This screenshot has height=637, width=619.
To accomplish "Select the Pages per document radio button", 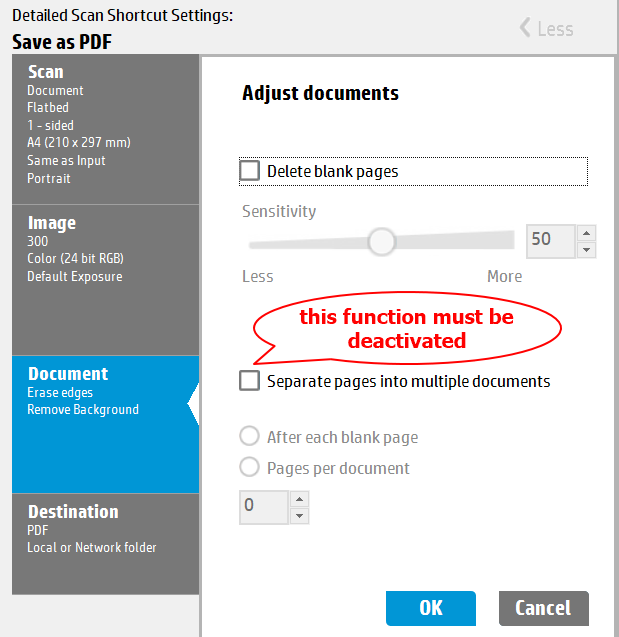I will click(x=250, y=467).
